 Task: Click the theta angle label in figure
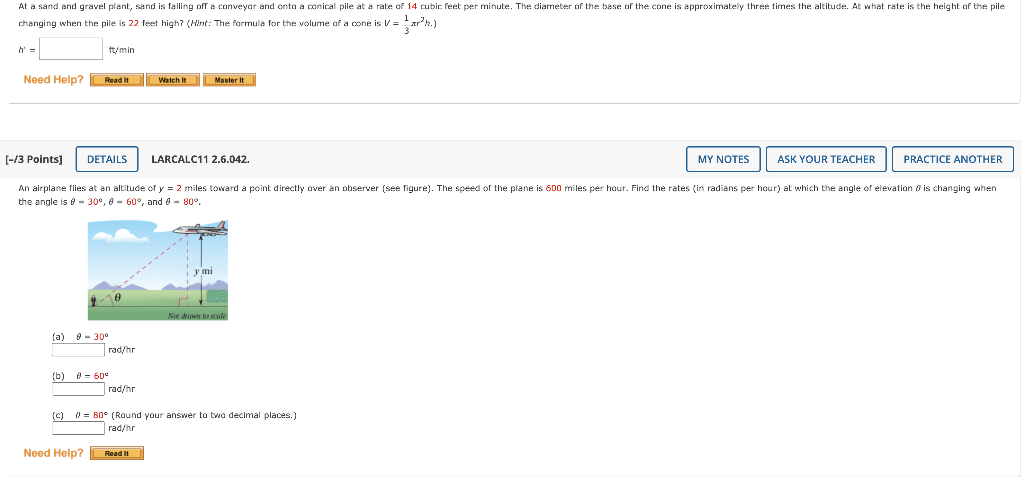[118, 298]
